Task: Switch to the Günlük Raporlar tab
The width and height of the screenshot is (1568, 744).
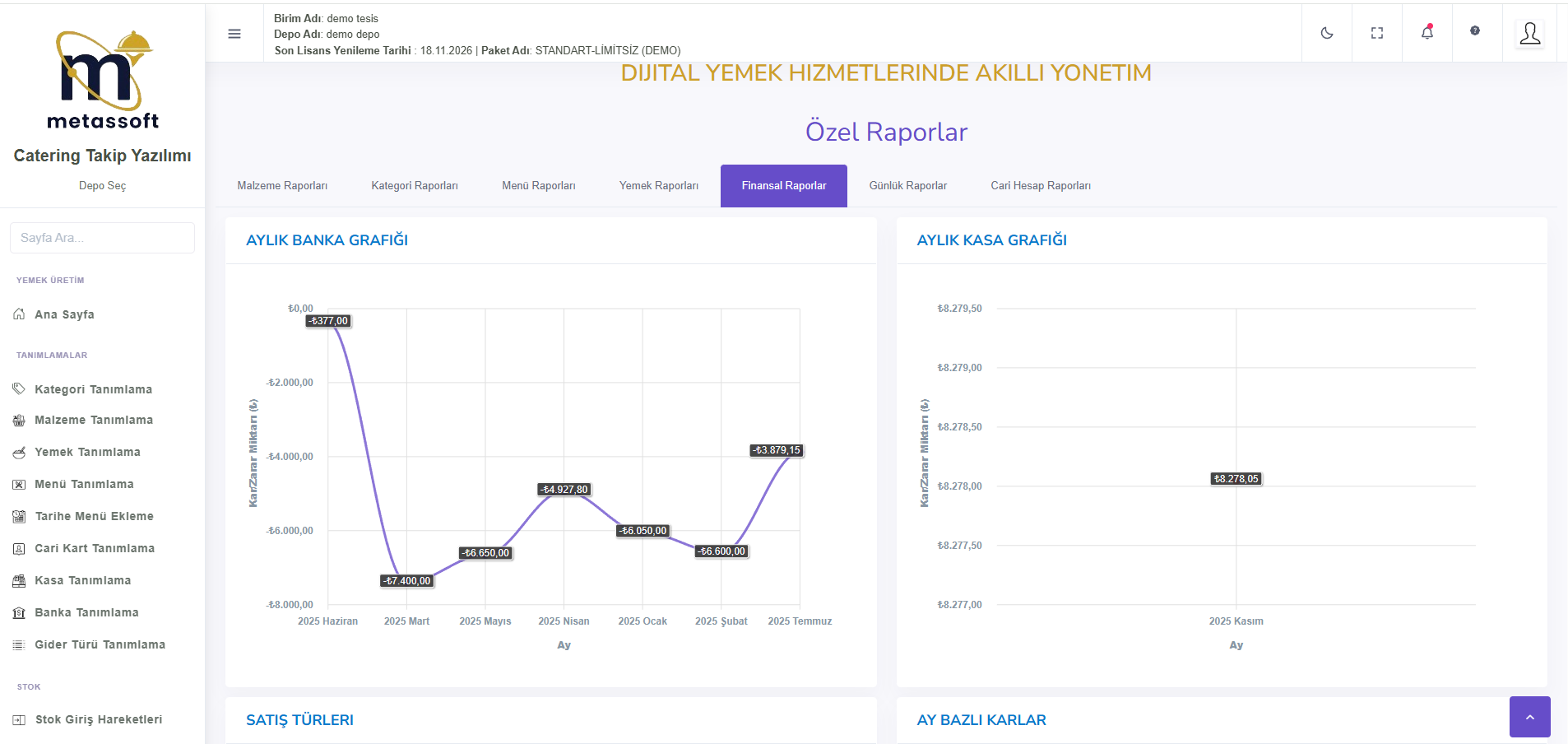Action: [x=907, y=186]
